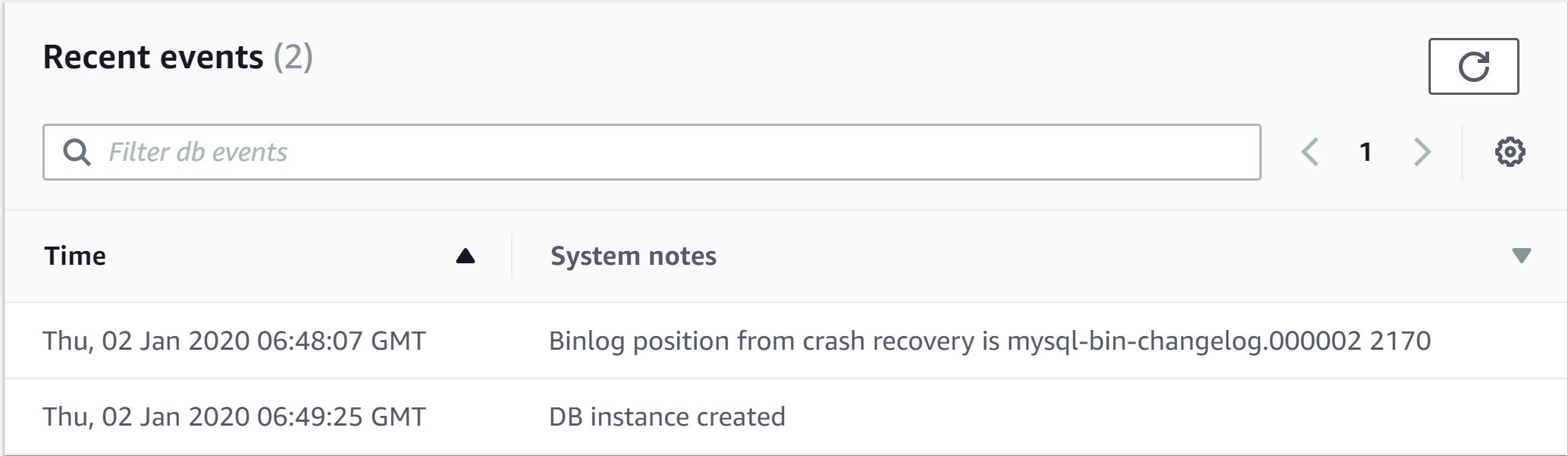Click page number 1 in pagination
Screen dimensions: 1568x456
pyautogui.click(x=1366, y=152)
